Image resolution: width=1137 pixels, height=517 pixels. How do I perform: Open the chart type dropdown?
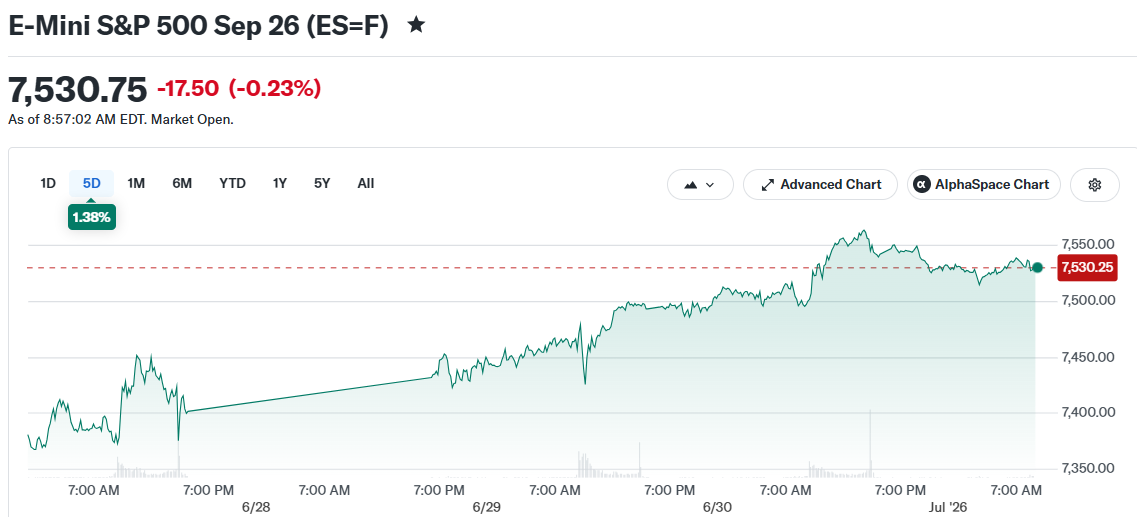point(700,184)
